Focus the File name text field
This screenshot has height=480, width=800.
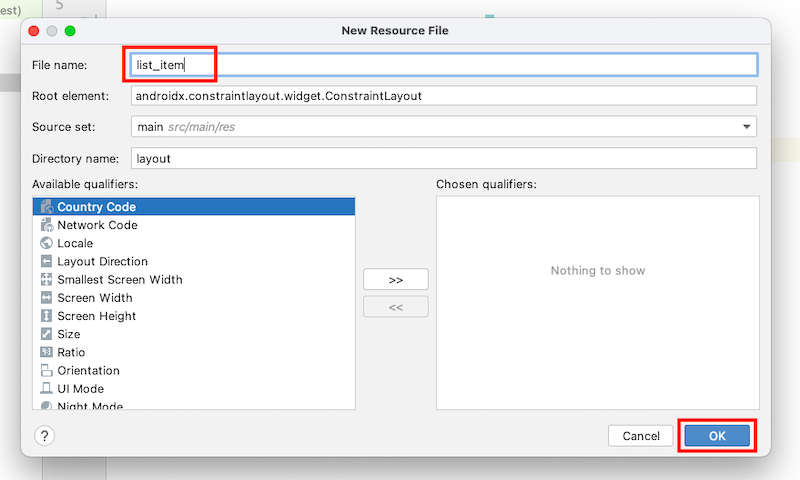tap(444, 65)
